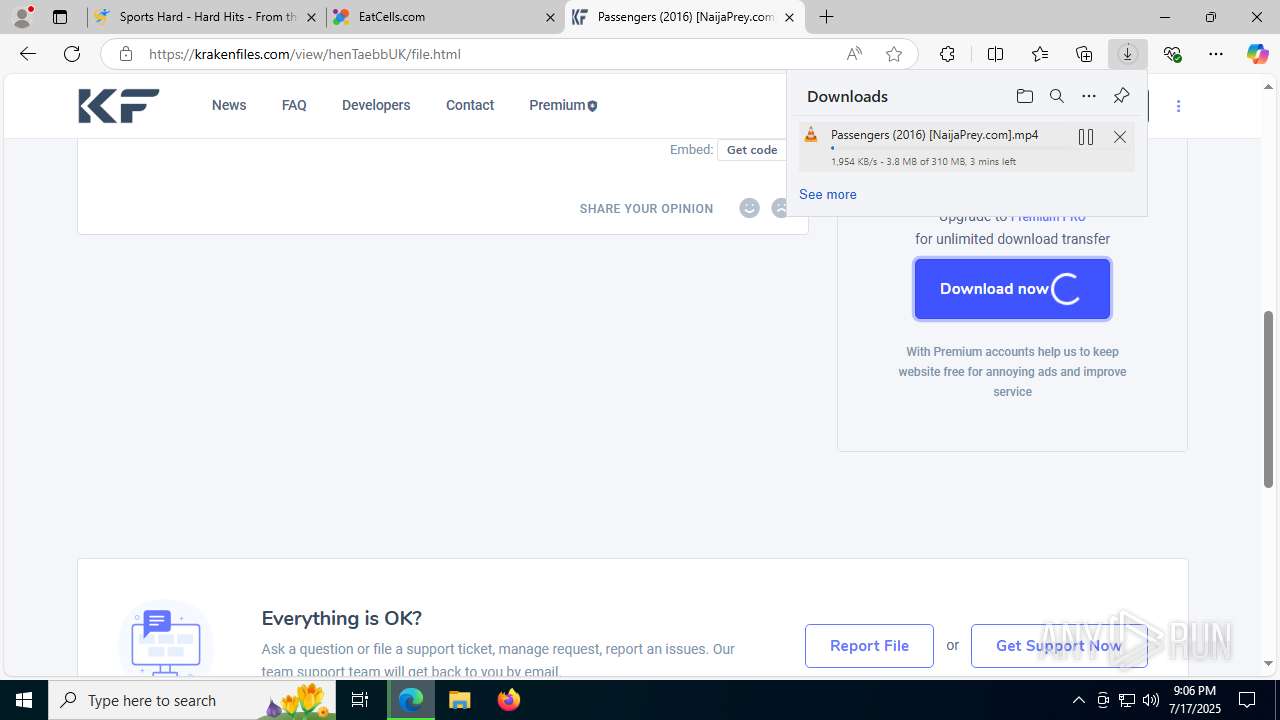This screenshot has width=1280, height=720.
Task: Open the Read aloud icon
Action: (854, 54)
